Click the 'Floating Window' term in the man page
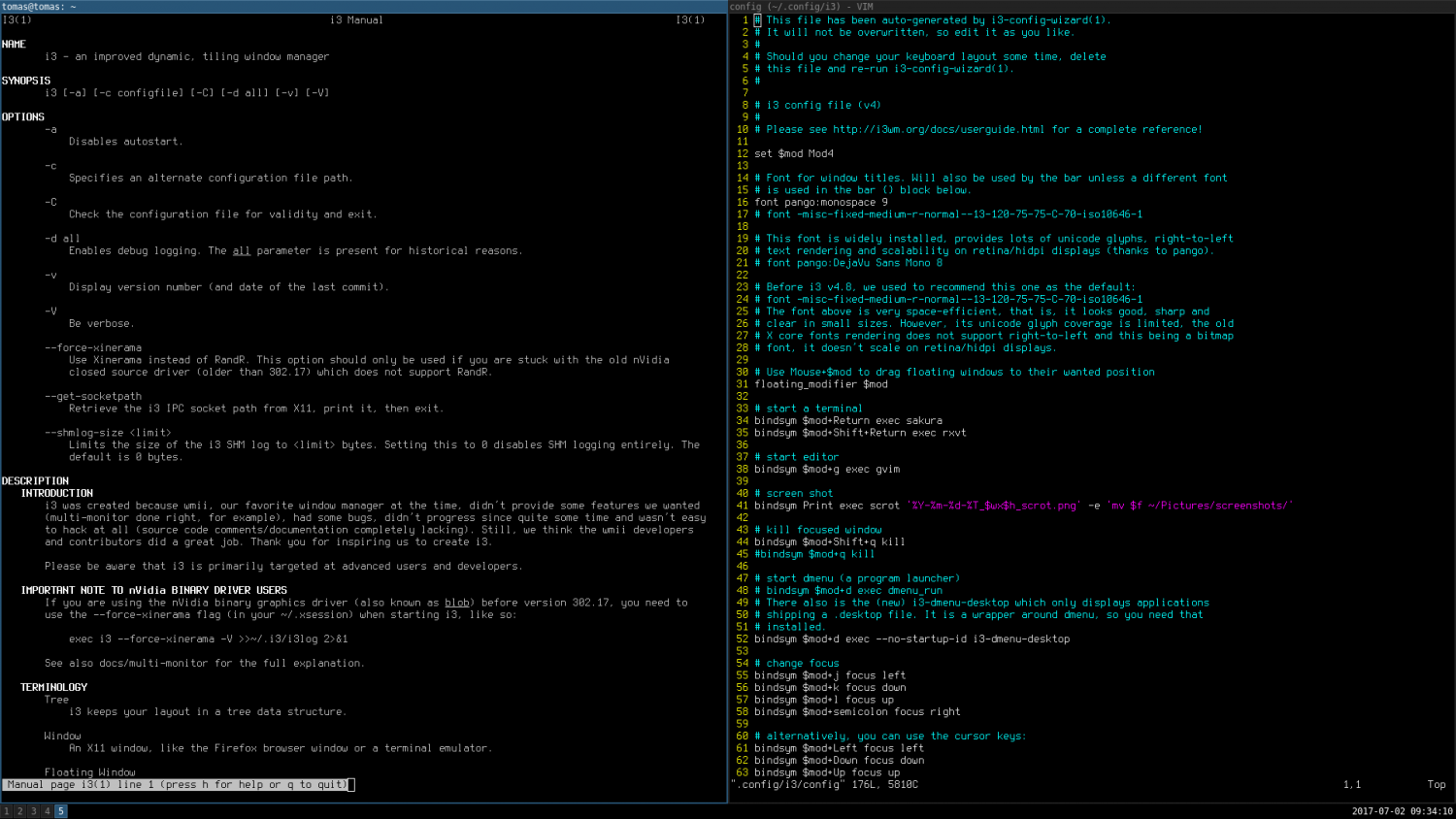Screen dimensions: 1456x819 point(90,772)
